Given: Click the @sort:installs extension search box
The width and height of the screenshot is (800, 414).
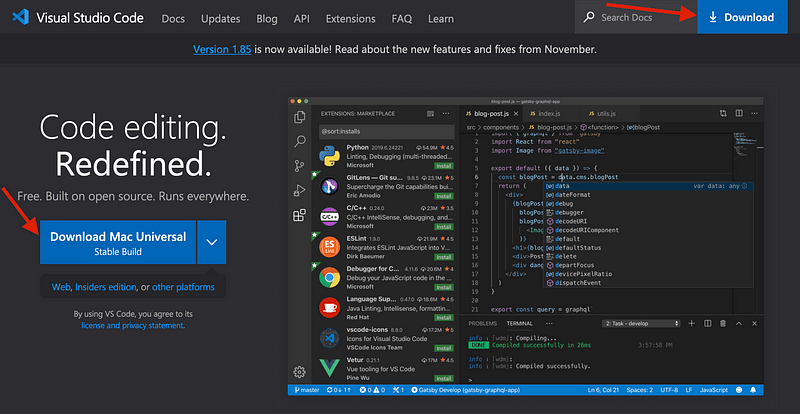Looking at the screenshot, I should (386, 131).
